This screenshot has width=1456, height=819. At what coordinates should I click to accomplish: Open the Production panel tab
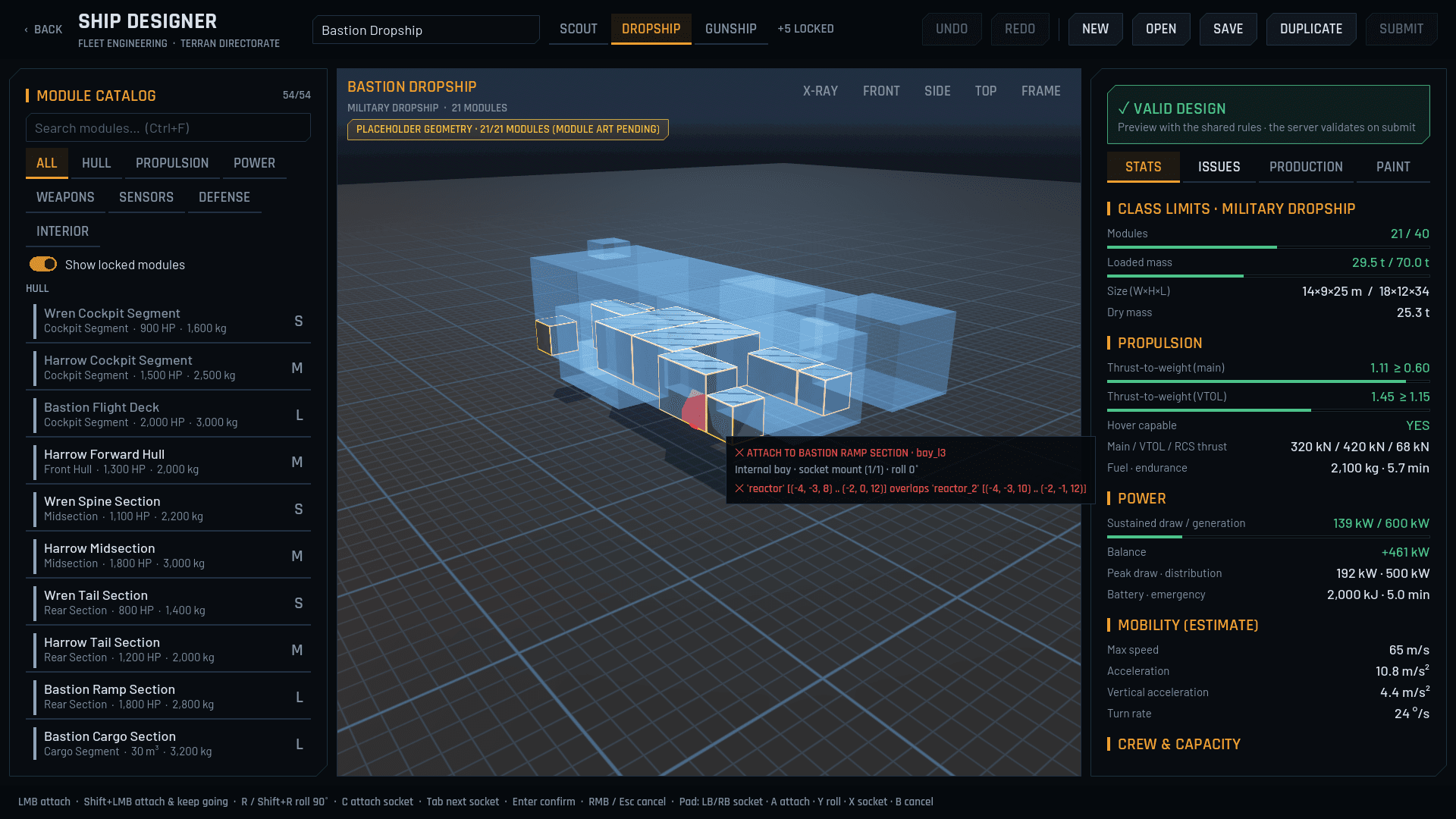tap(1306, 167)
